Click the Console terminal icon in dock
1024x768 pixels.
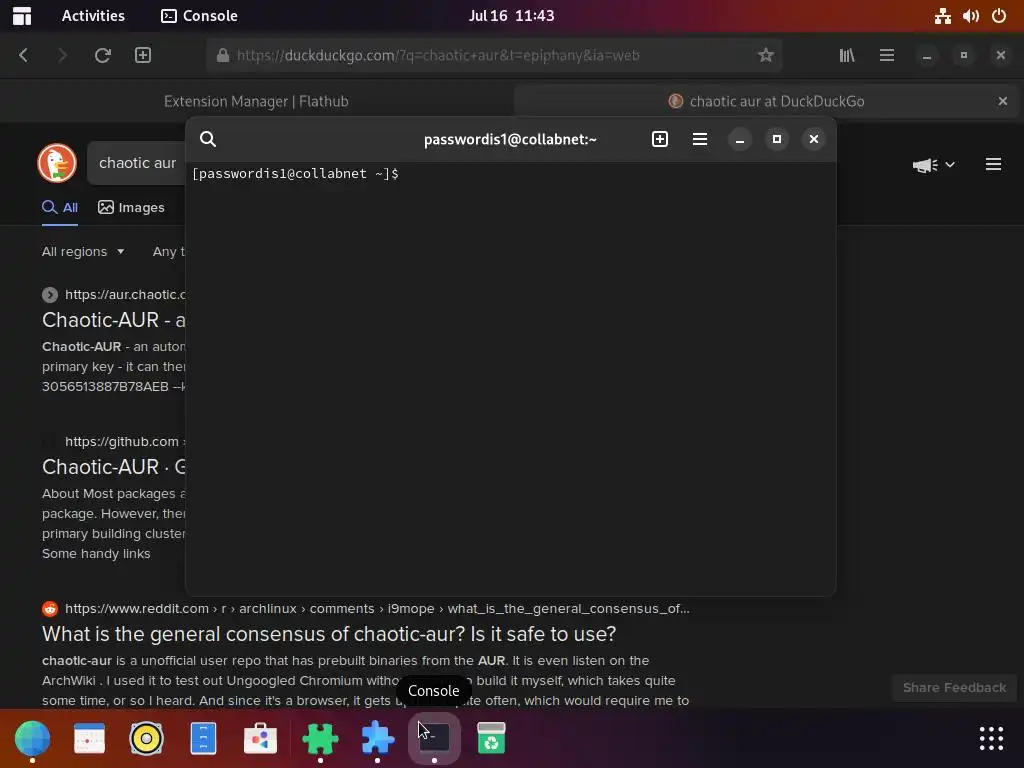pos(434,739)
